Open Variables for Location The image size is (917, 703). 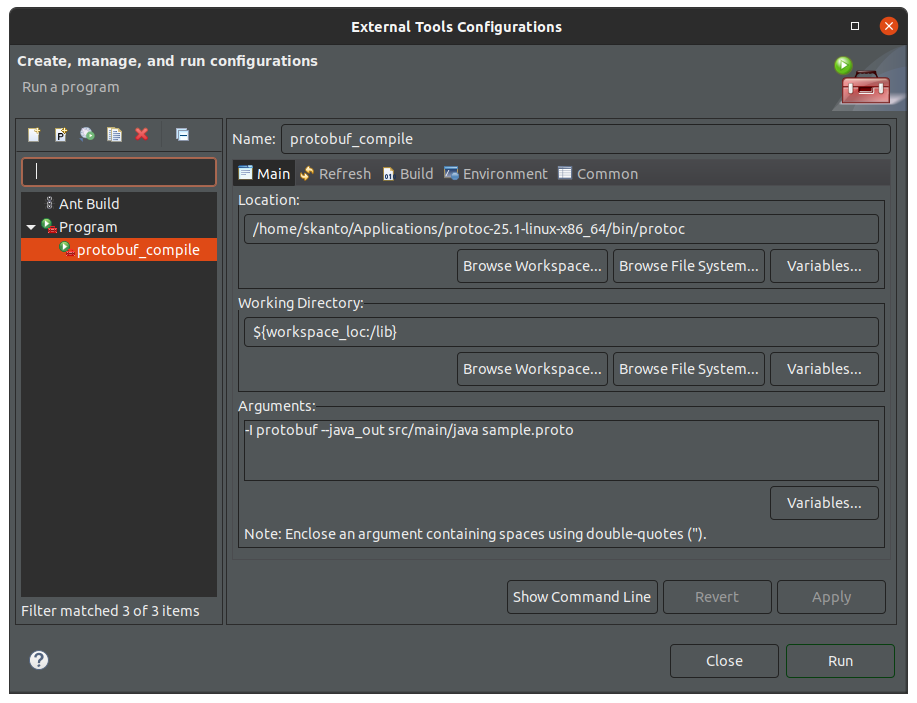[x=824, y=266]
